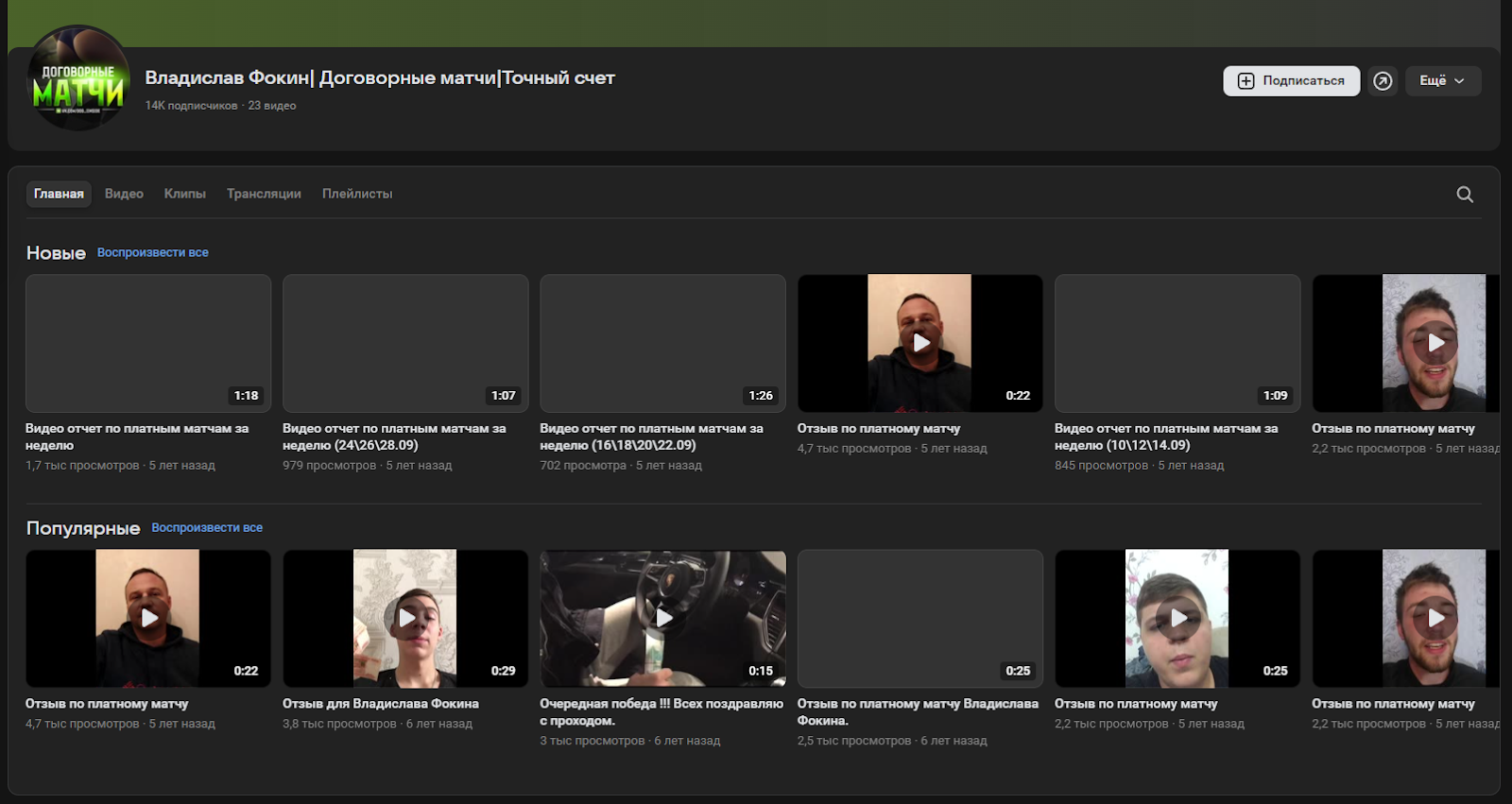
Task: Play the 0:15 car video in Популярные
Action: pyautogui.click(x=663, y=618)
